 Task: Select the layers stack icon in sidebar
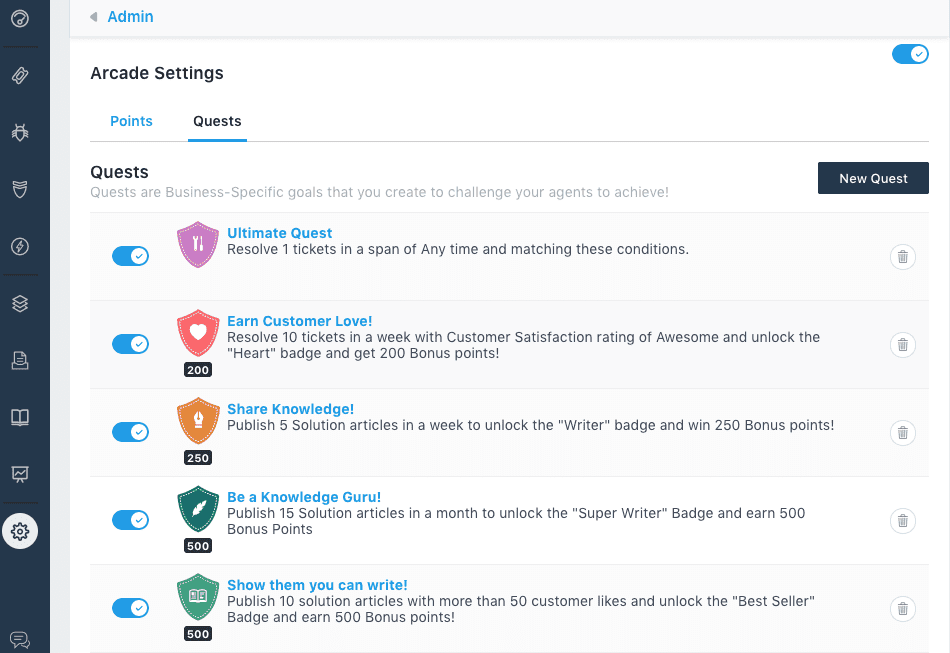point(21,302)
